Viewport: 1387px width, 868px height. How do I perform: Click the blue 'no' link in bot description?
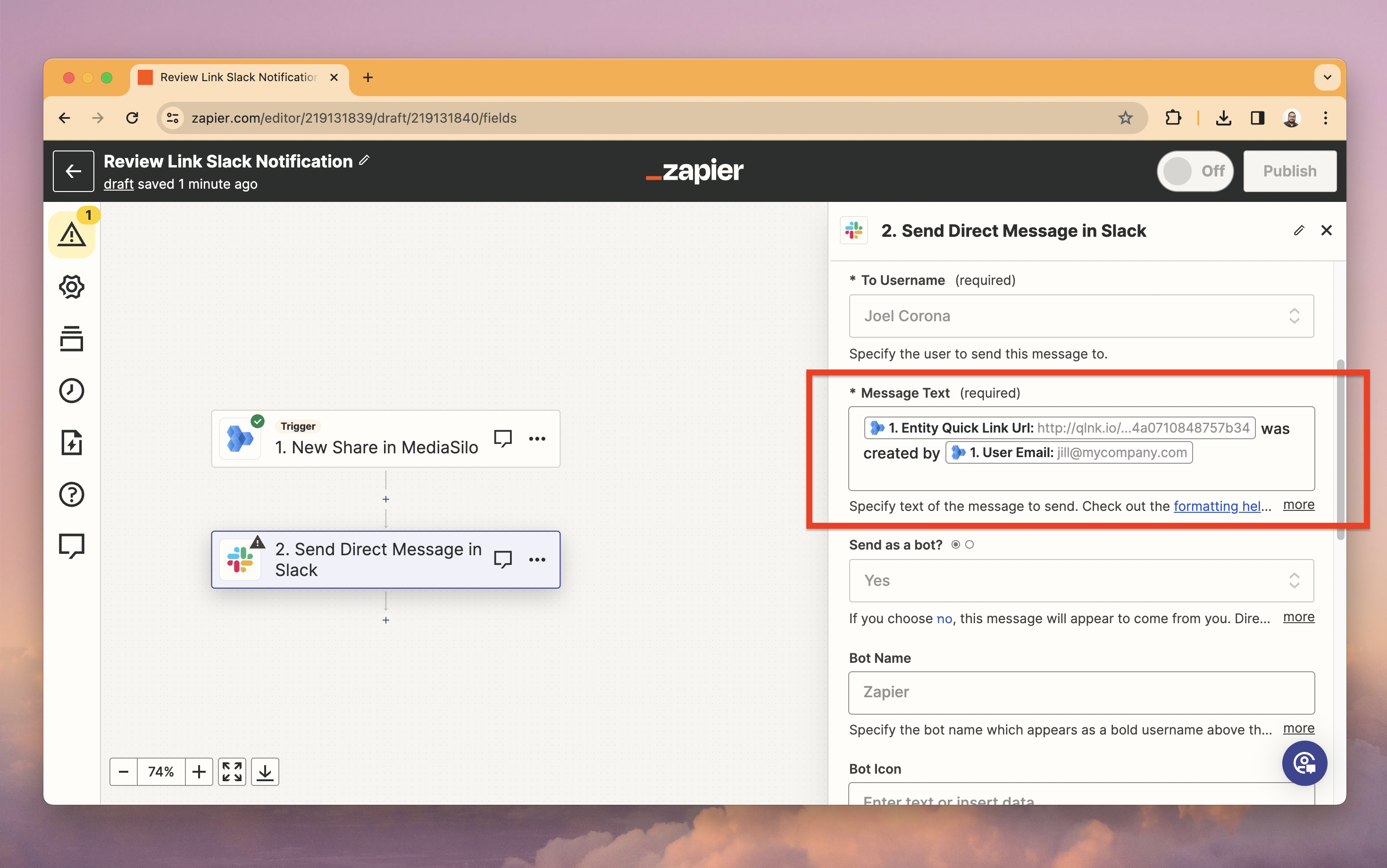pos(944,618)
